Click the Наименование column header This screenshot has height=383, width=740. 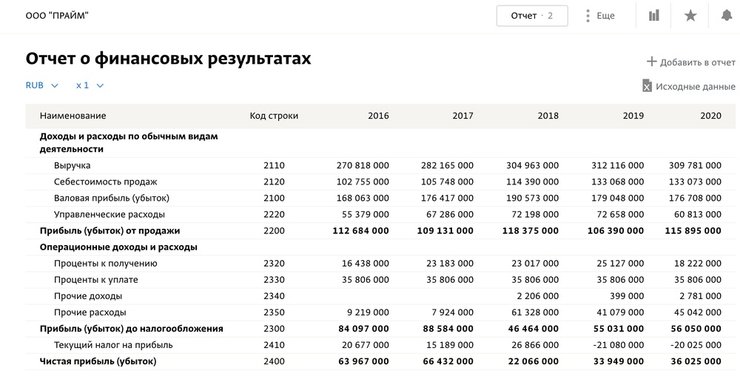[x=73, y=116]
